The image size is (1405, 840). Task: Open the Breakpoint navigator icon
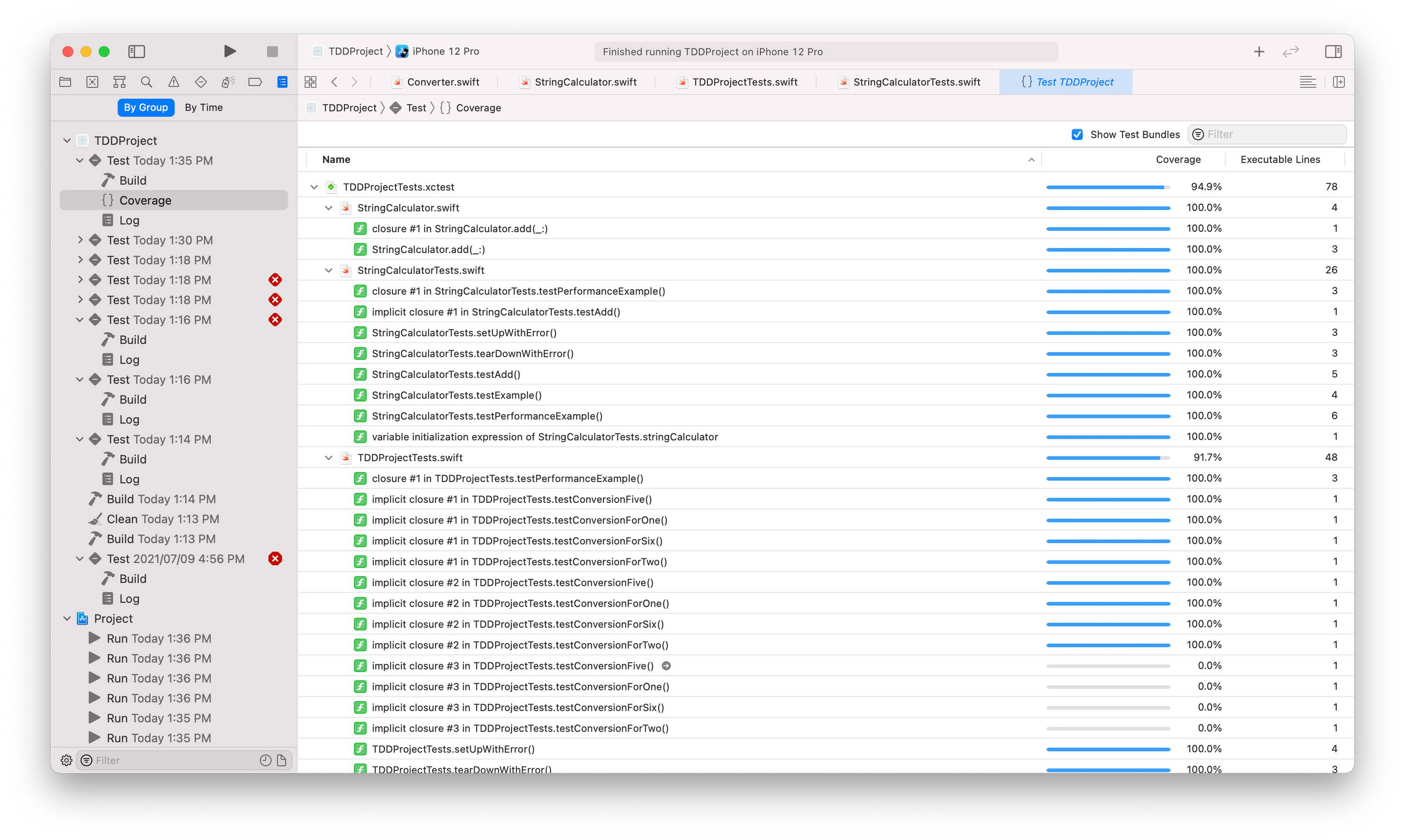pos(255,82)
